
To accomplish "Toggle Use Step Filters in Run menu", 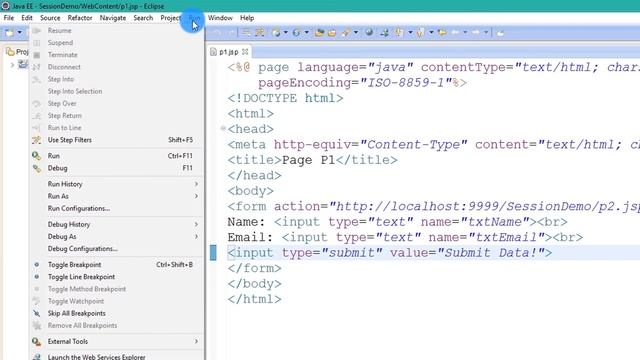I will pyautogui.click(x=117, y=140).
